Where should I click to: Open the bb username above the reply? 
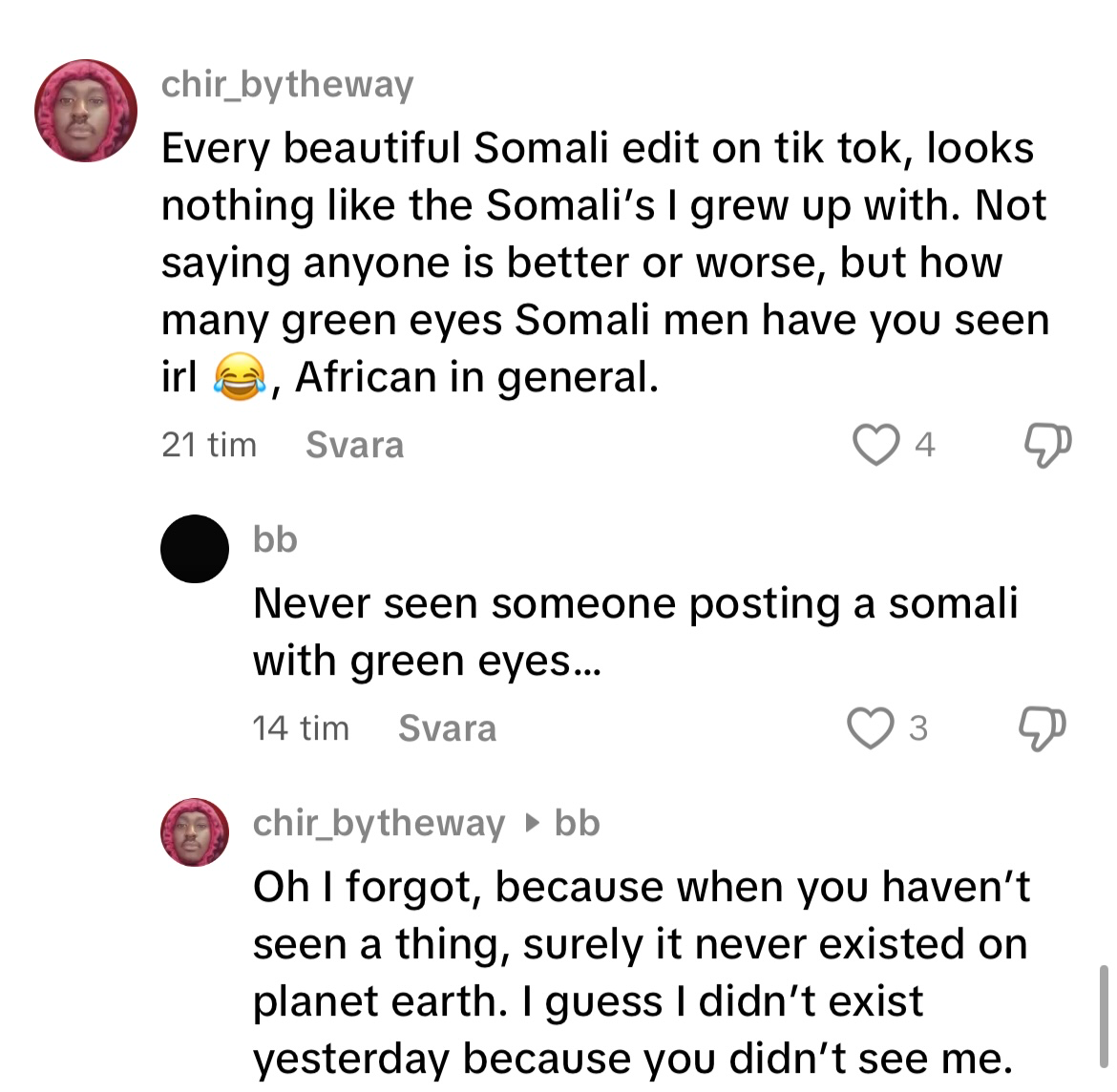pos(275,539)
